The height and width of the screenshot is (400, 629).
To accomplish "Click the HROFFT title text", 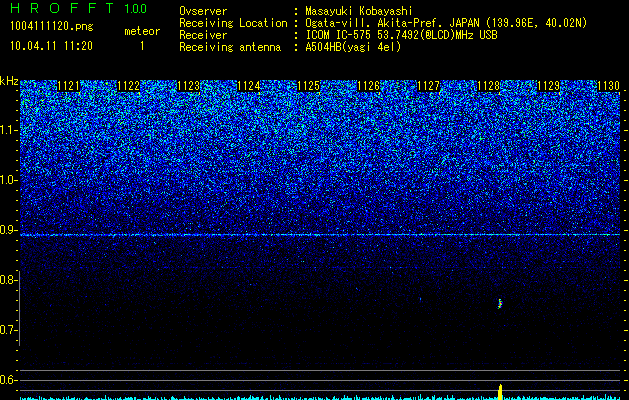I will [x=62, y=8].
